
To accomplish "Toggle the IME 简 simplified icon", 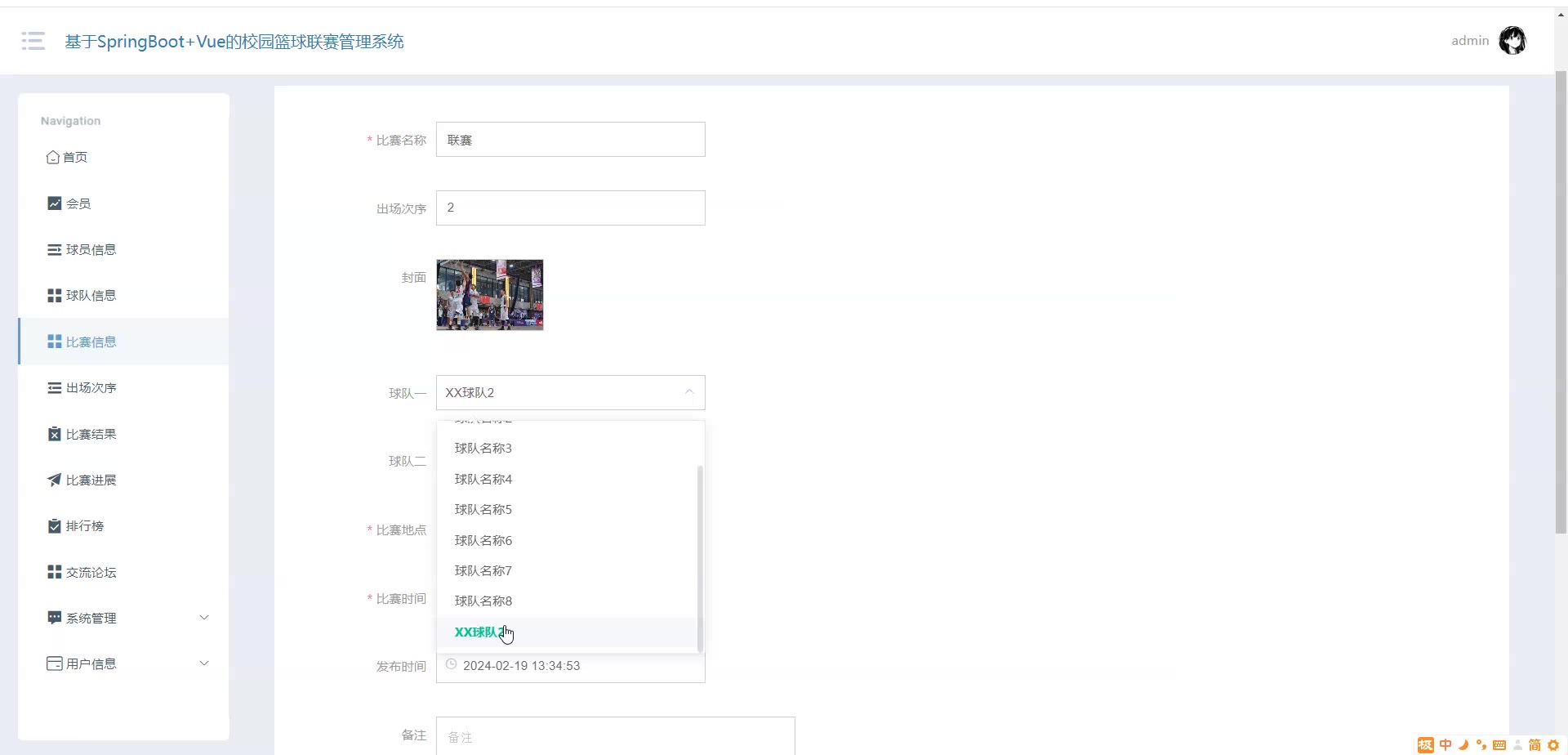I will [1535, 745].
